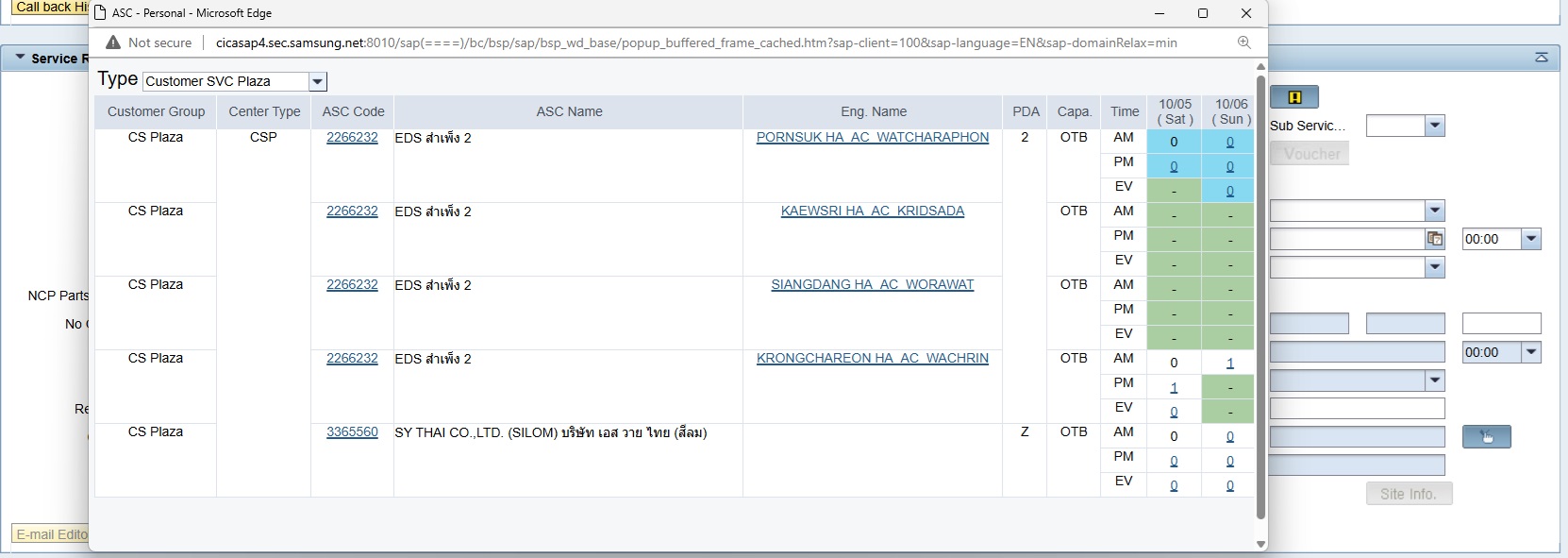The height and width of the screenshot is (558, 1568).
Task: Open the lower 00:00 time dropdown
Action: (x=1532, y=352)
